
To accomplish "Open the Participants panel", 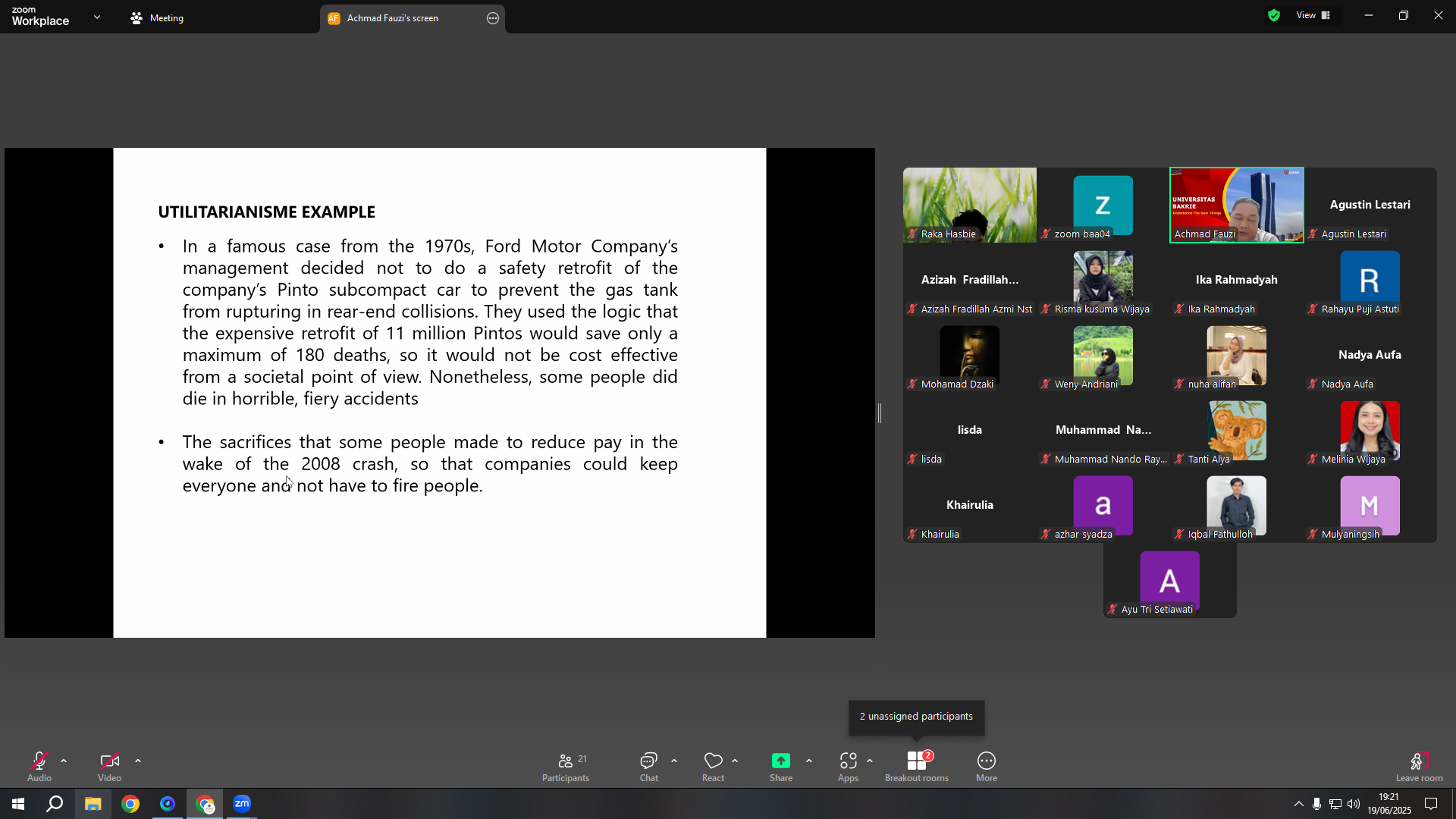I will 566,766.
